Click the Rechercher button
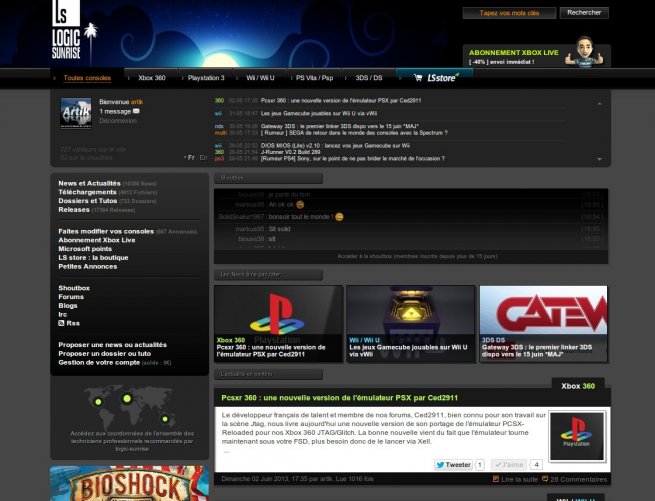 coord(584,13)
